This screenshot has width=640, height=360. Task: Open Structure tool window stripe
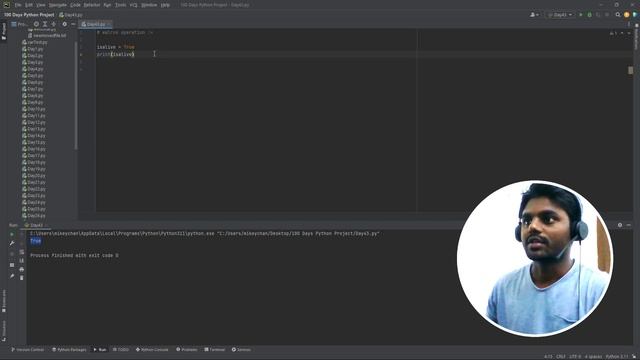click(4, 330)
